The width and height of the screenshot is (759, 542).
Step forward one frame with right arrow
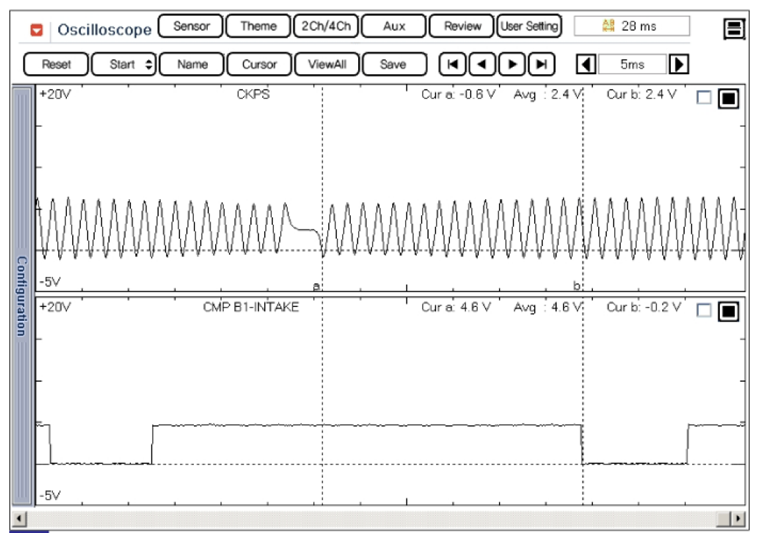click(x=512, y=64)
